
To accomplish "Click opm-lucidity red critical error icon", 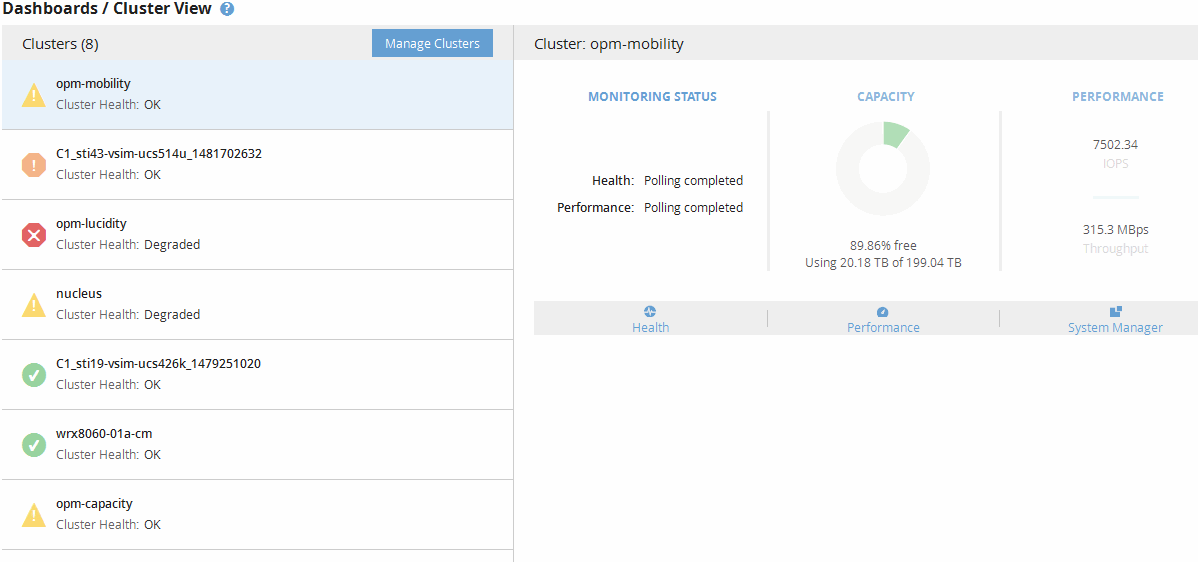I will pos(34,235).
